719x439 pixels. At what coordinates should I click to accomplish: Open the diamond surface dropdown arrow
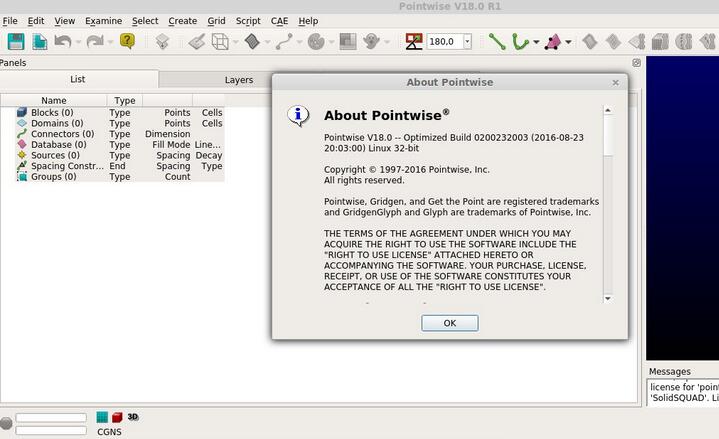(x=267, y=42)
